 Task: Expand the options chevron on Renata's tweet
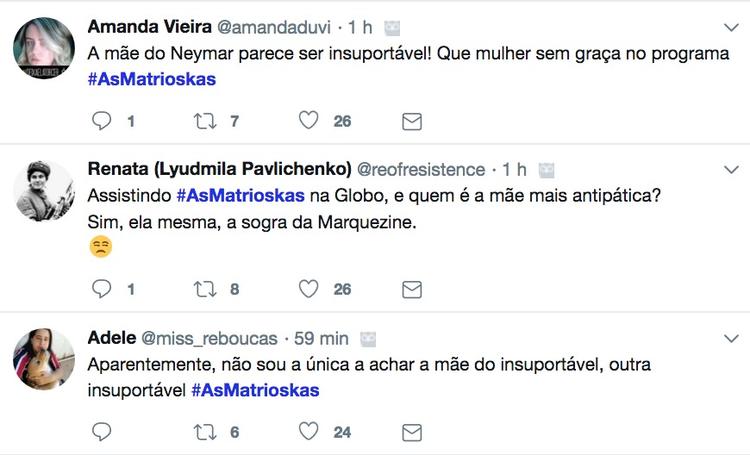[x=731, y=170]
